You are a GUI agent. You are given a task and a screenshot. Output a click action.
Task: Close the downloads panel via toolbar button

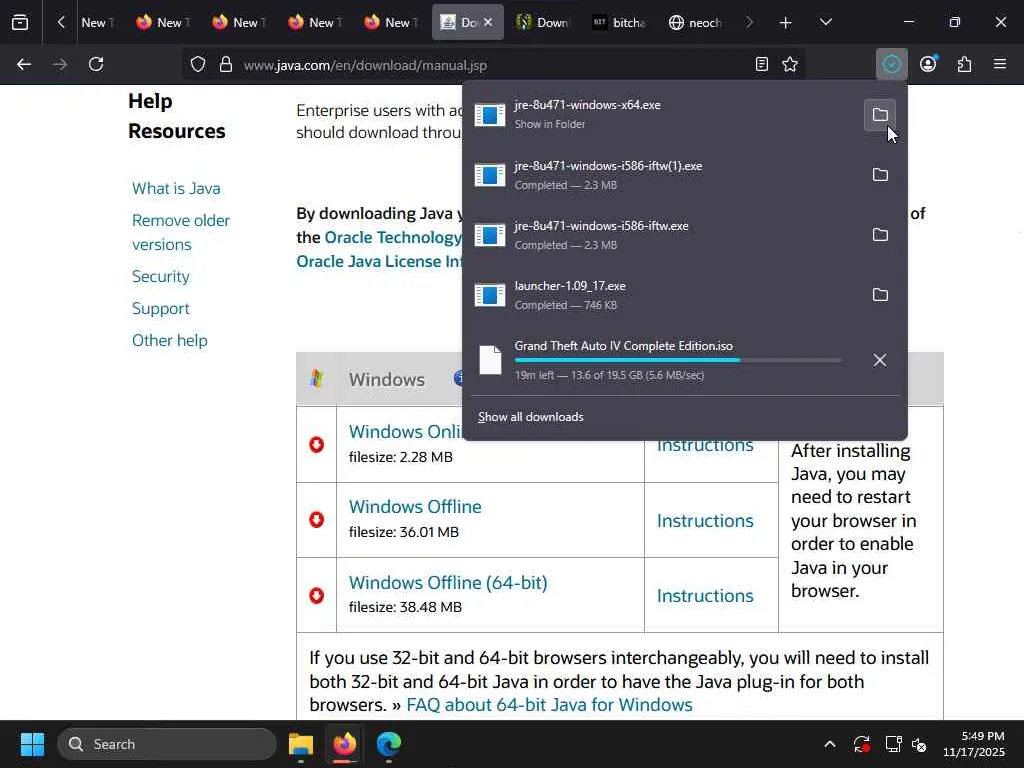tap(891, 64)
